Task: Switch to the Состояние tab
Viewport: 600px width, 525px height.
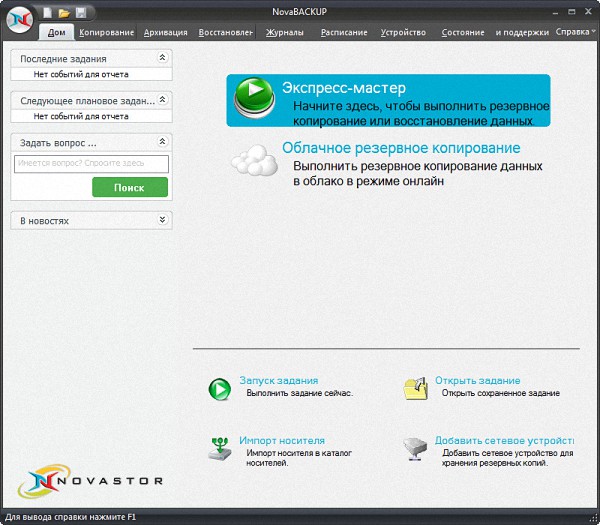Action: tap(463, 33)
